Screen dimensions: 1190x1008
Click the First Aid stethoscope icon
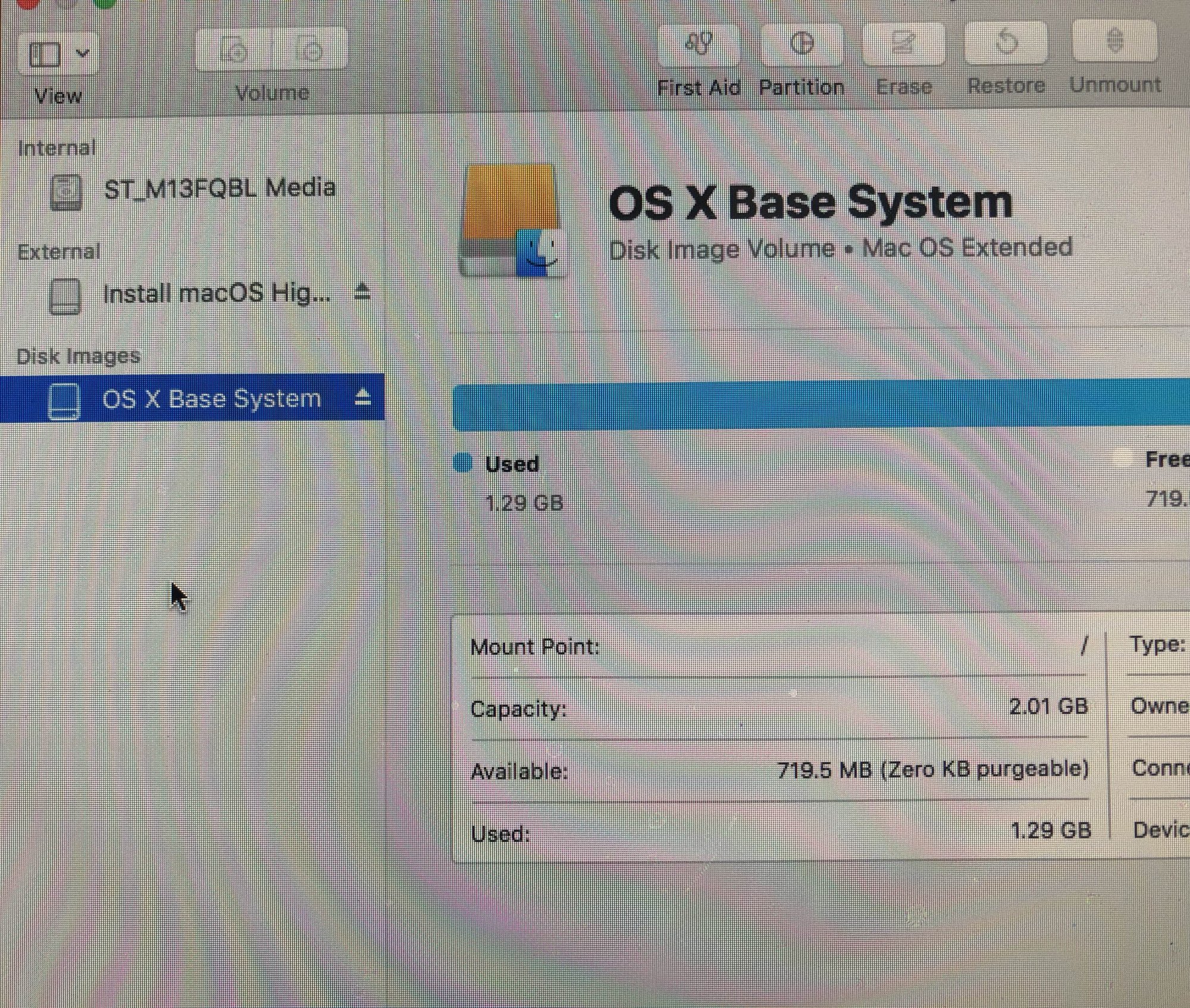699,44
